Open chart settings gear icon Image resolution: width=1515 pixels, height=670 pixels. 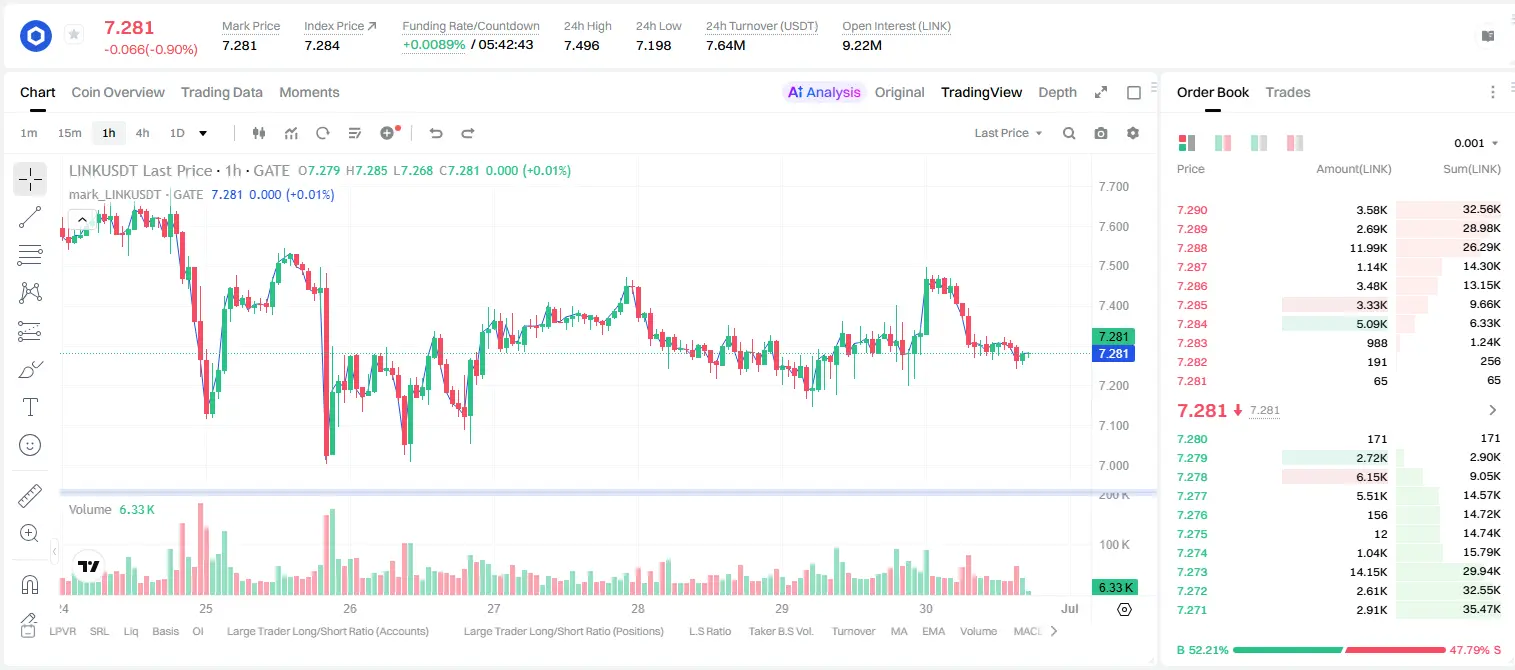1133,133
